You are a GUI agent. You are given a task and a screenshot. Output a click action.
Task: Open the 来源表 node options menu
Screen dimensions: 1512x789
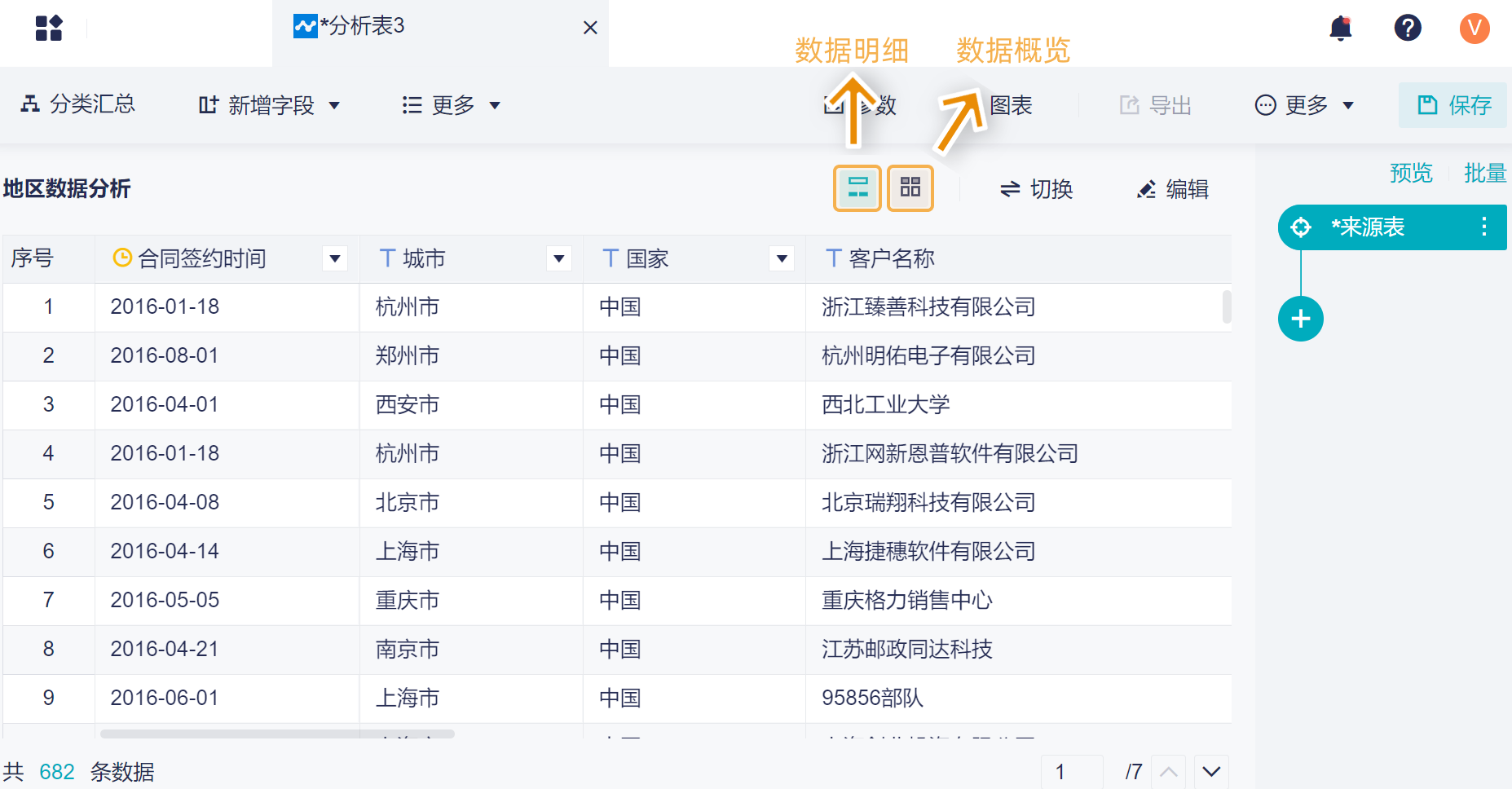click(1484, 227)
